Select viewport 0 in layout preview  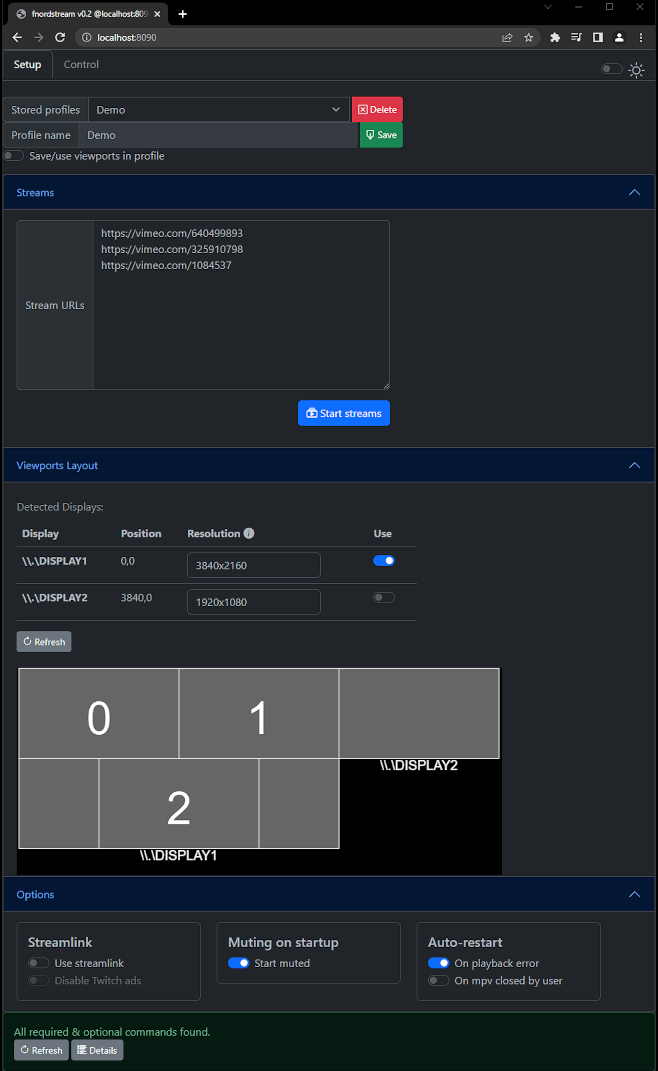pos(98,713)
